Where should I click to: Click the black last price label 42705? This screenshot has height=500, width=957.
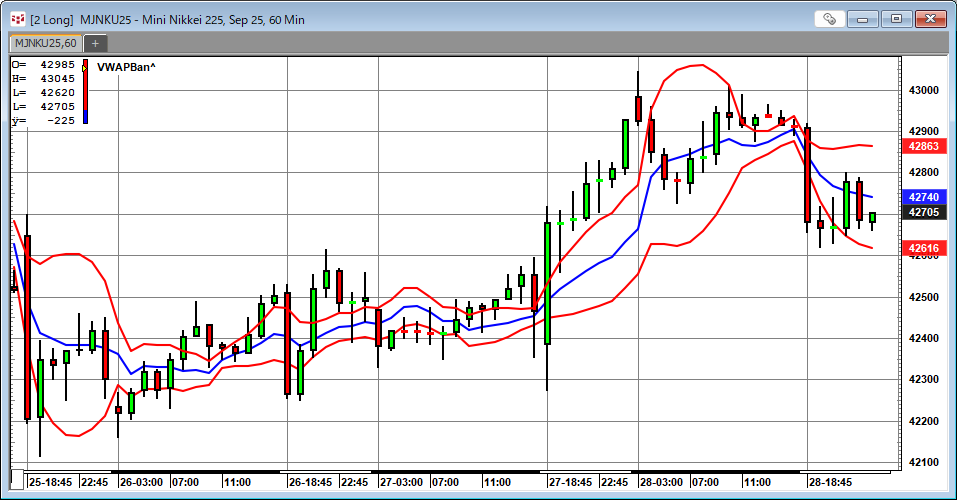coord(923,212)
